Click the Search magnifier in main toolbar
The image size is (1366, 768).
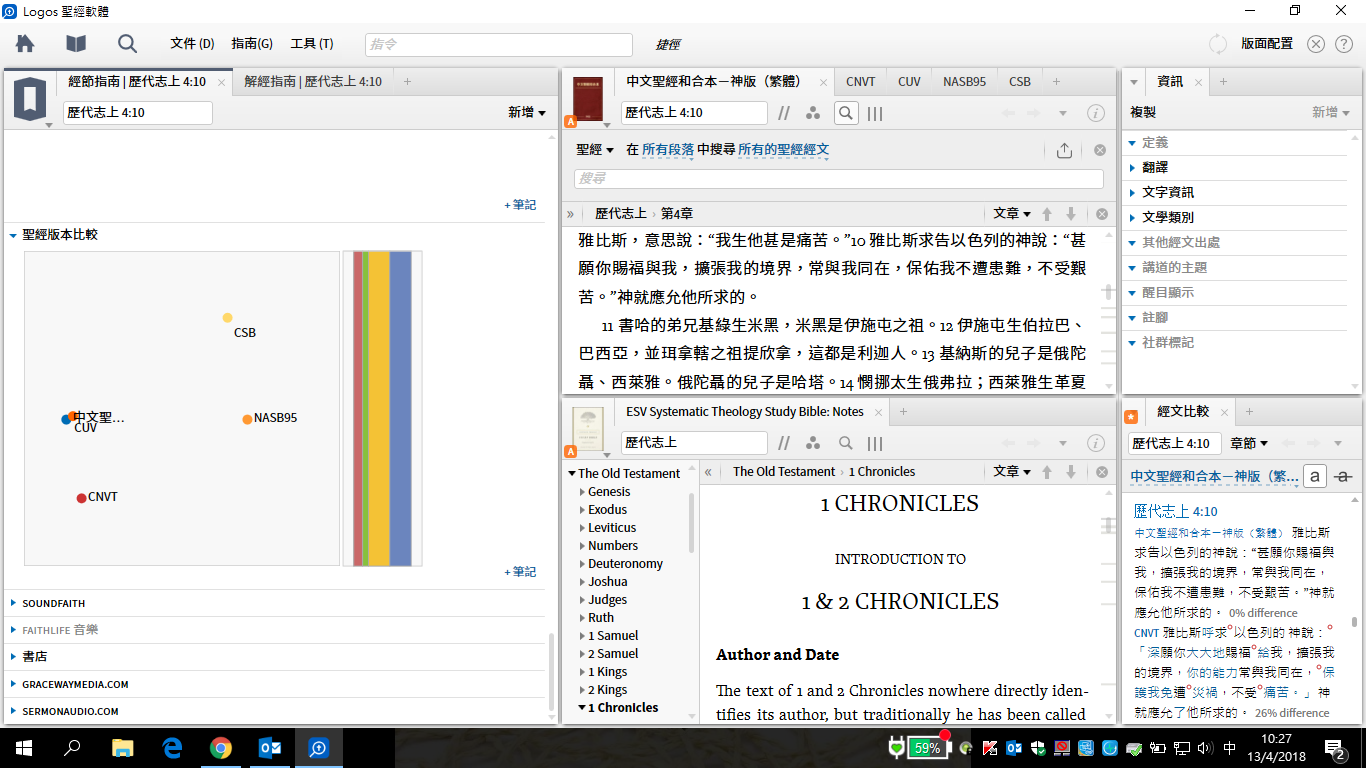pos(127,44)
